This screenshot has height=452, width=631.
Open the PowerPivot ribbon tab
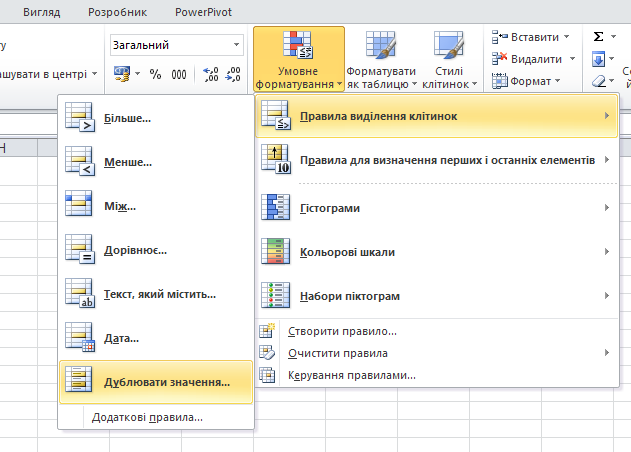tap(202, 12)
